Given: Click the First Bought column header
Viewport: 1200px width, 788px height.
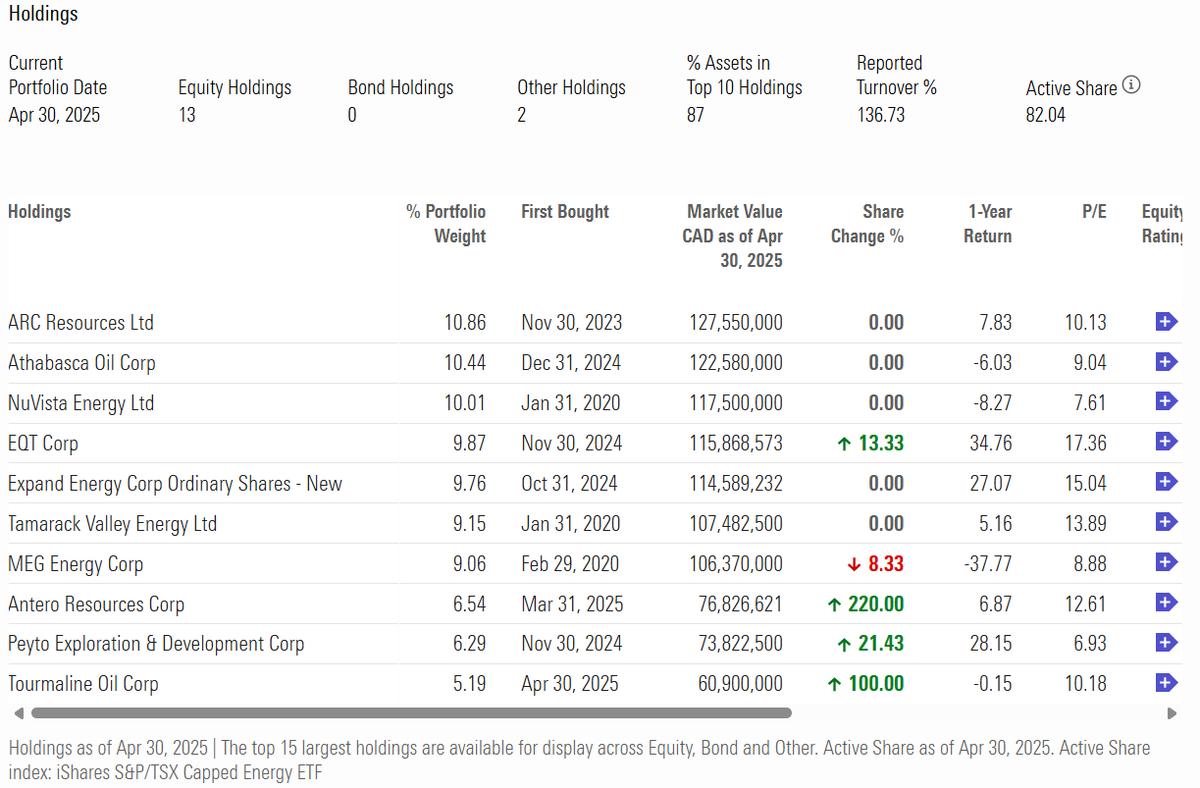Looking at the screenshot, I should click(565, 211).
